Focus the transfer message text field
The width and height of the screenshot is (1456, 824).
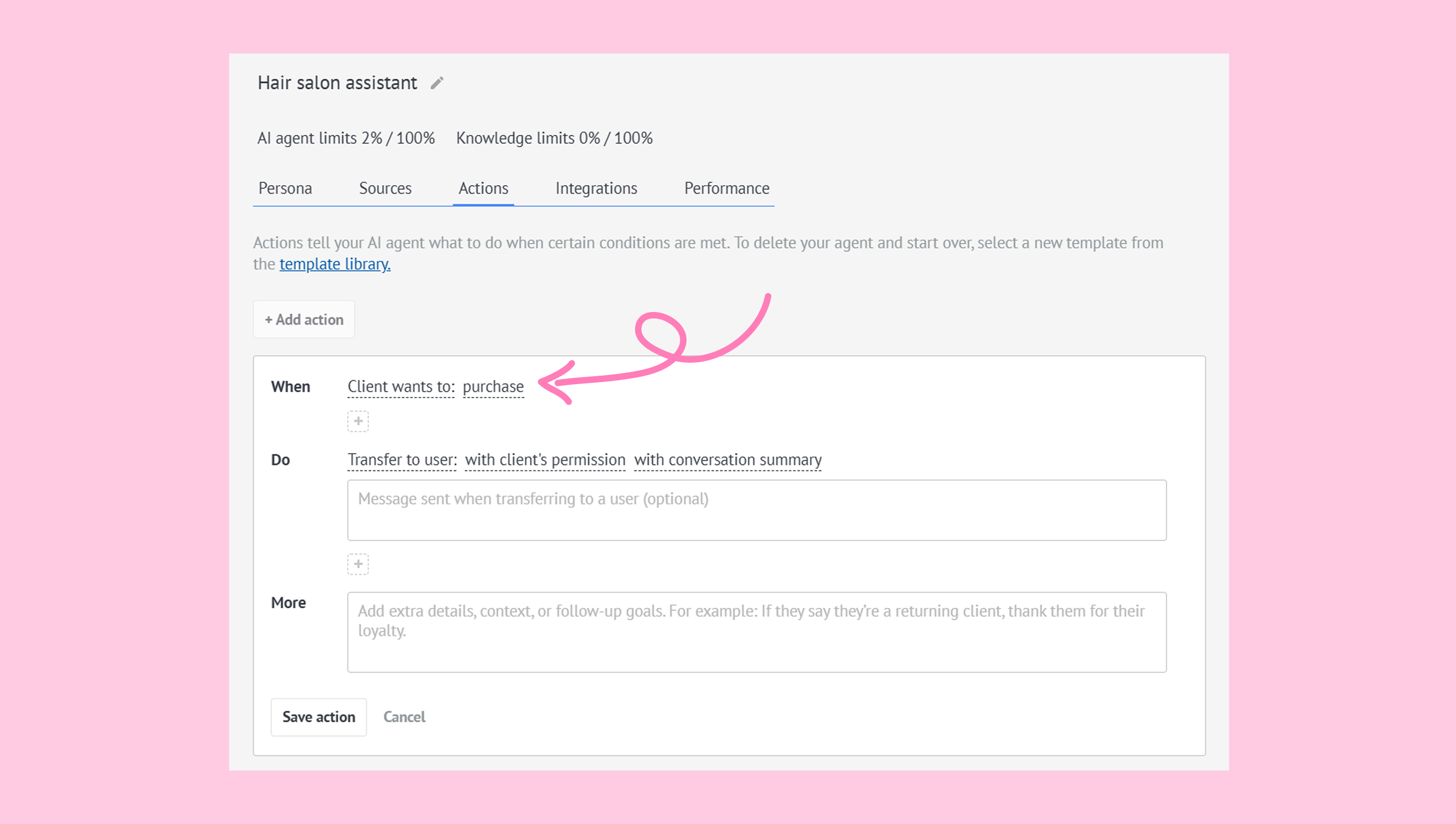point(756,510)
